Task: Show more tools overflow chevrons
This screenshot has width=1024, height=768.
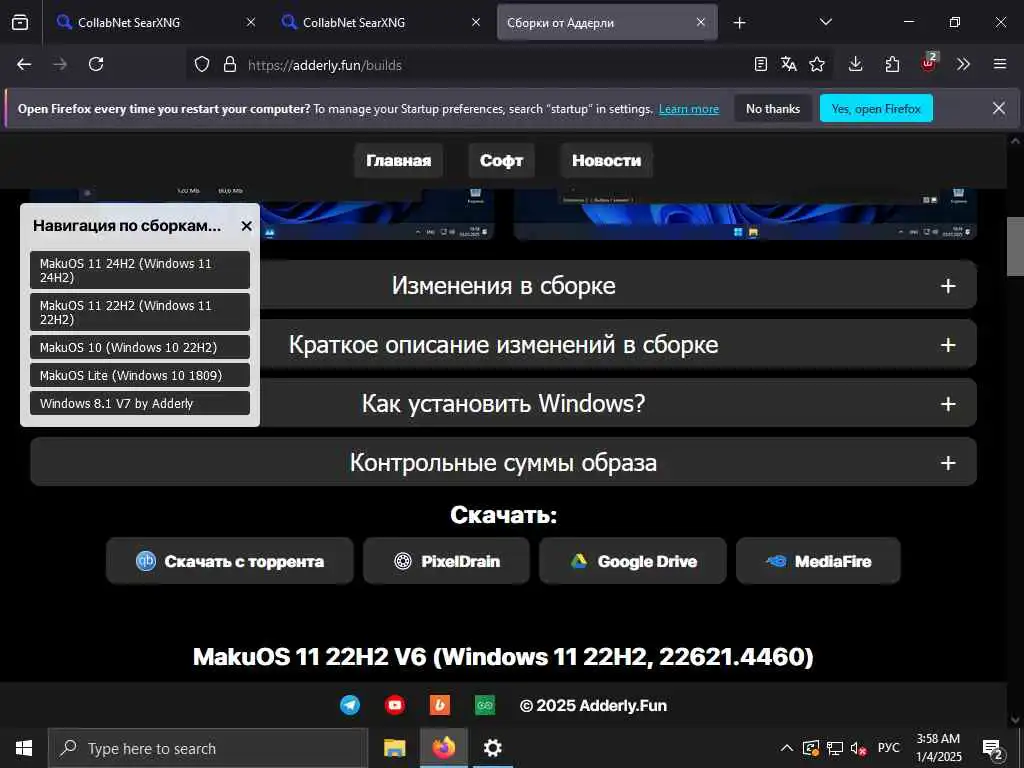Action: click(x=963, y=64)
